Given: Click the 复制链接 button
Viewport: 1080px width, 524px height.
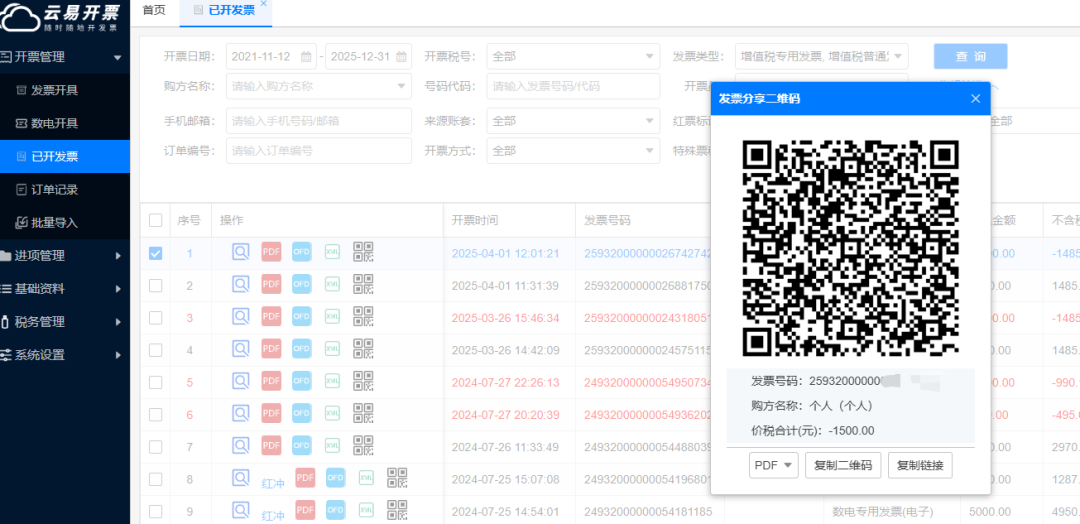Looking at the screenshot, I should 920,465.
